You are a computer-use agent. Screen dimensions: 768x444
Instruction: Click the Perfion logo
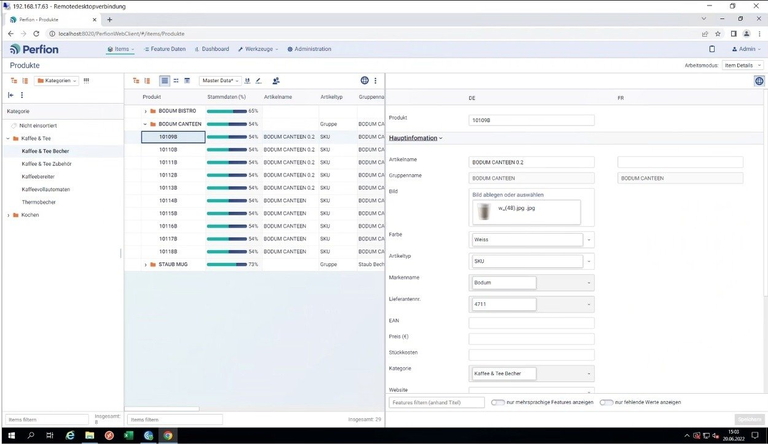click(x=34, y=49)
